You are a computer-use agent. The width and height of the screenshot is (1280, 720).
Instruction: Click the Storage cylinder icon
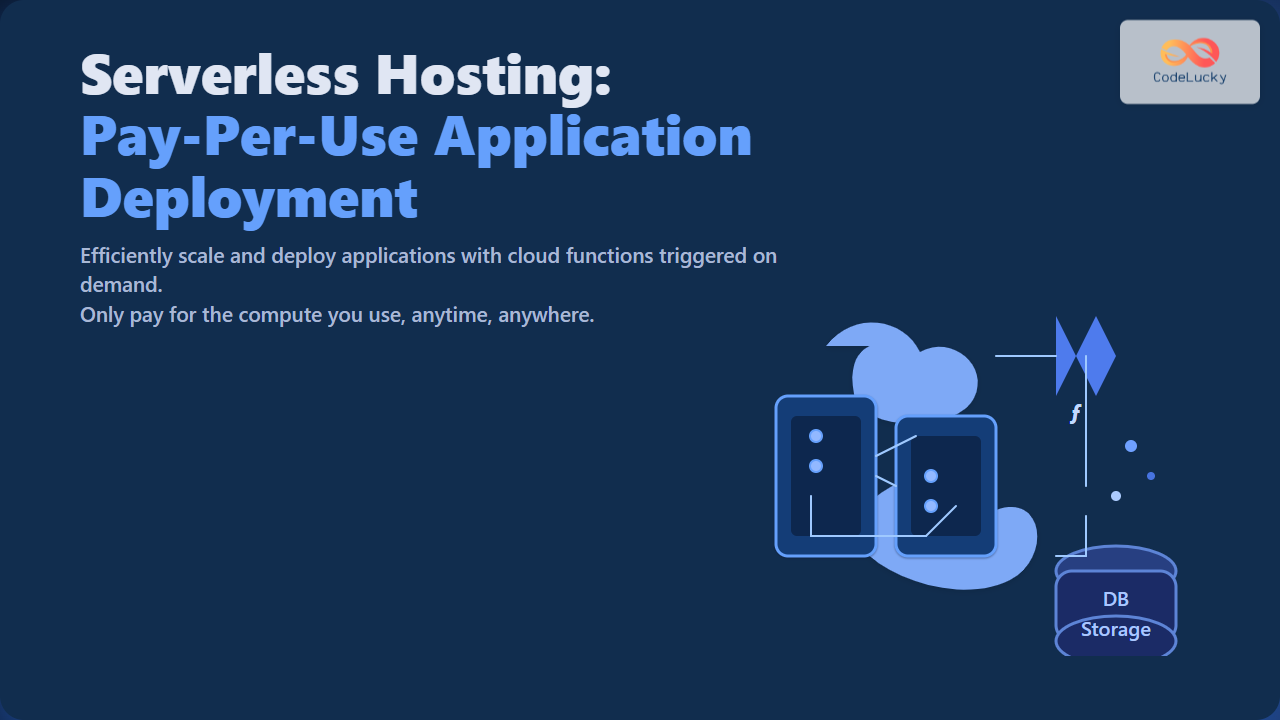click(x=1114, y=630)
